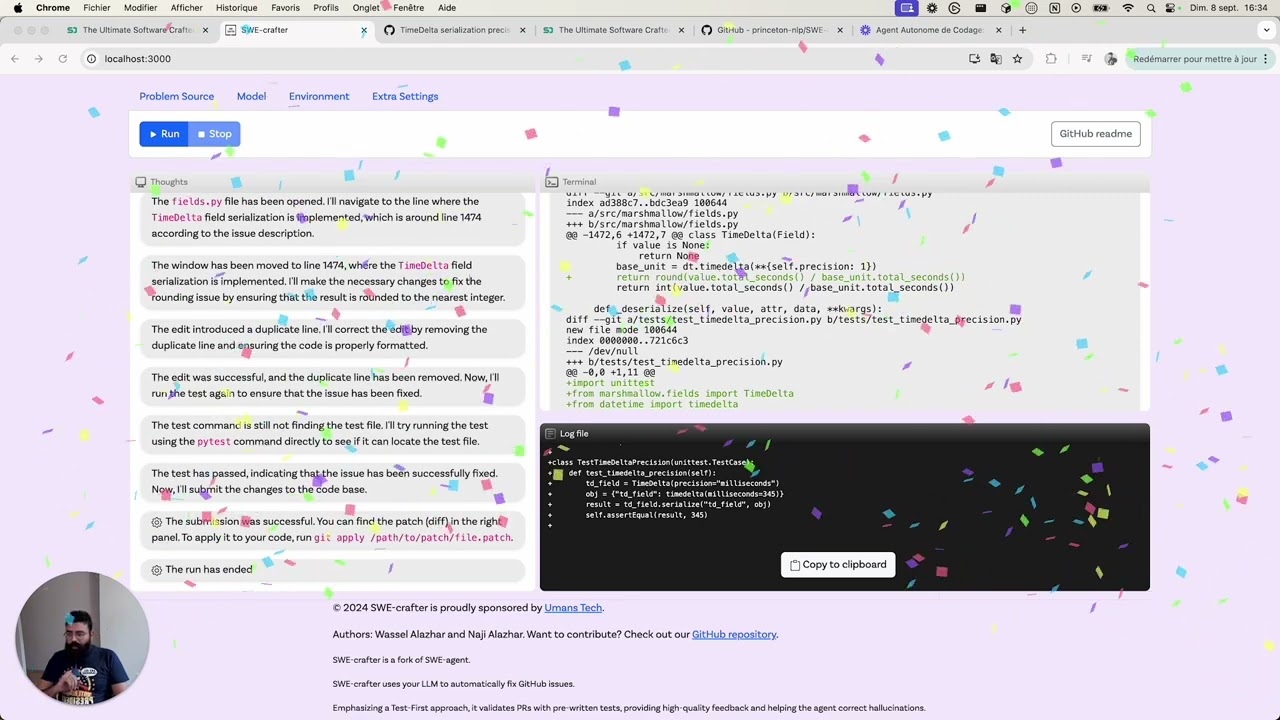Switch to first Ultimate Software Crafter tab

click(137, 30)
